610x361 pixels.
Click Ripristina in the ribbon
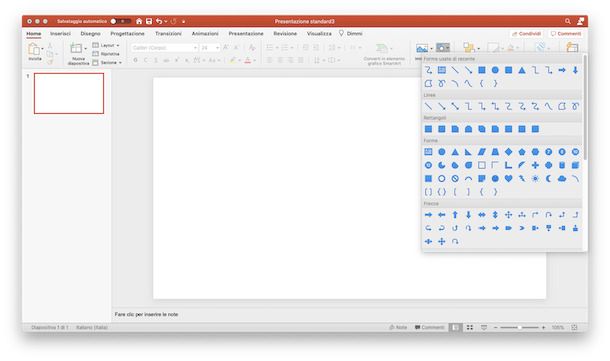[x=106, y=54]
